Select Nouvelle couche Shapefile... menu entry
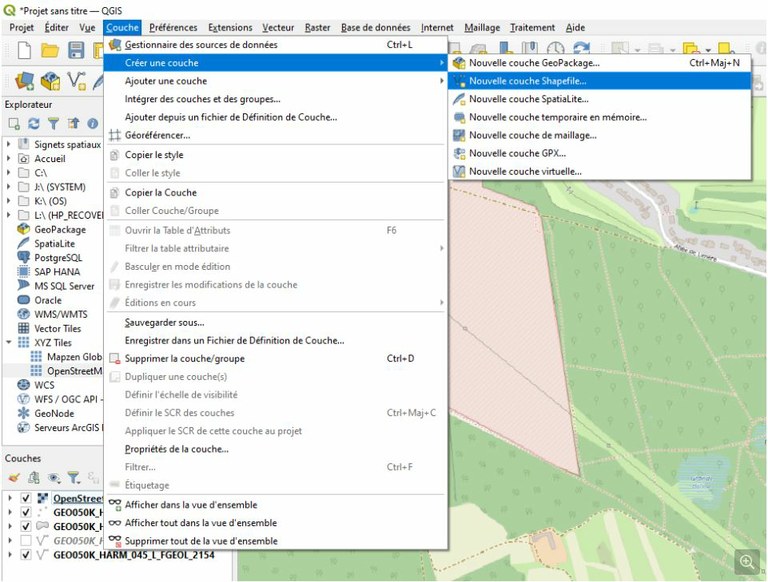Screen dimensions: 768x582 528,81
